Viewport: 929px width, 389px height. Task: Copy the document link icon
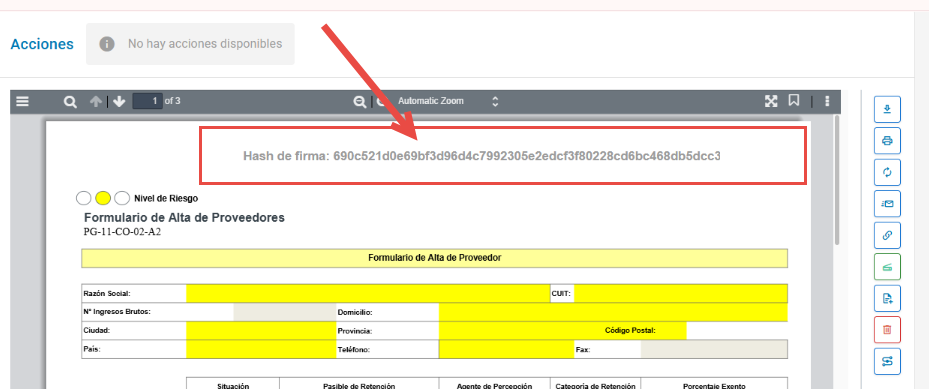point(888,235)
